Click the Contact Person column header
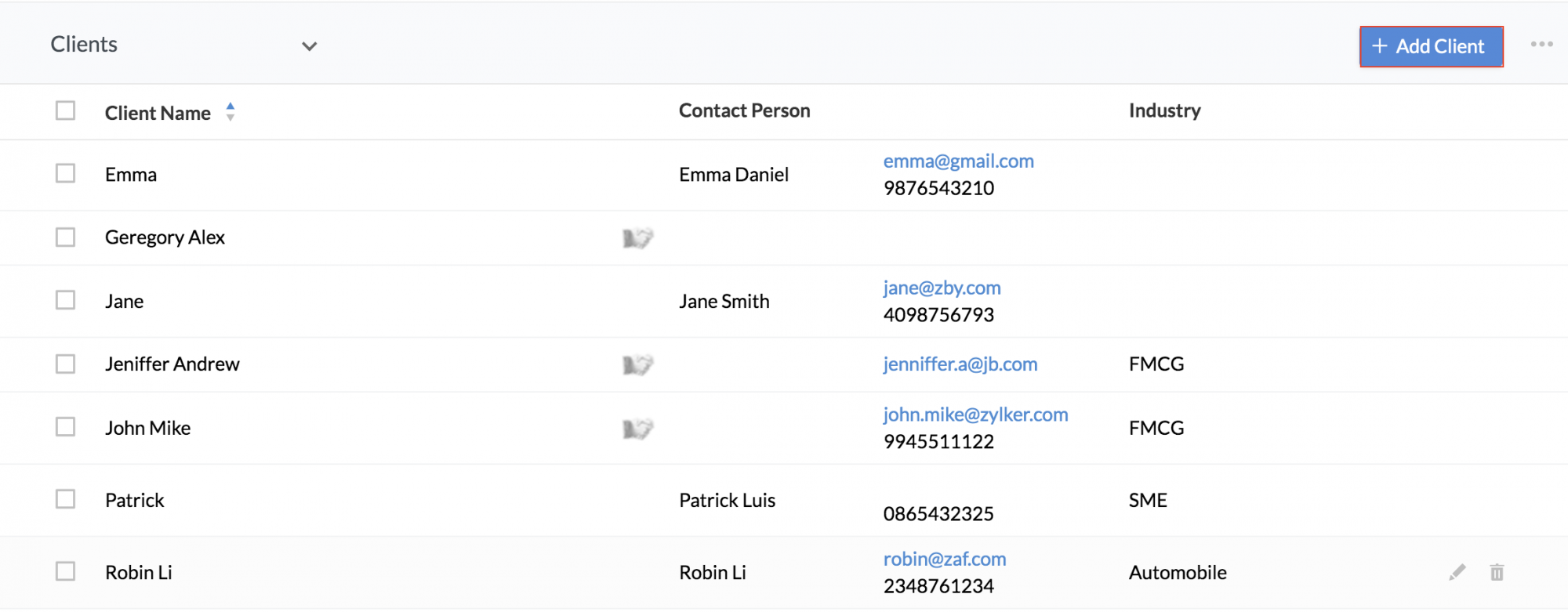Viewport: 1568px width, 612px height. 744,110
